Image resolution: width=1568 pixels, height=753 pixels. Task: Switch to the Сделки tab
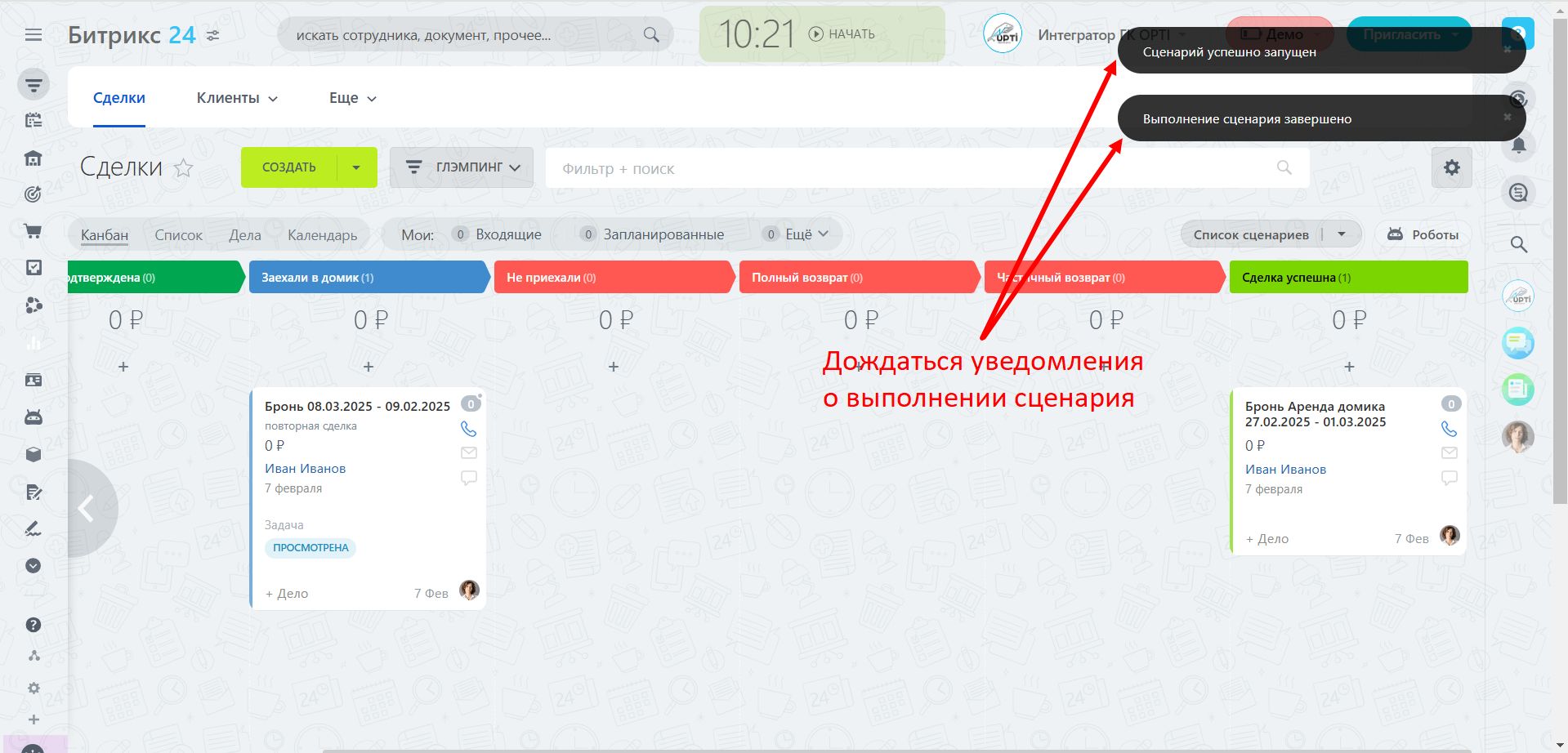pos(119,98)
